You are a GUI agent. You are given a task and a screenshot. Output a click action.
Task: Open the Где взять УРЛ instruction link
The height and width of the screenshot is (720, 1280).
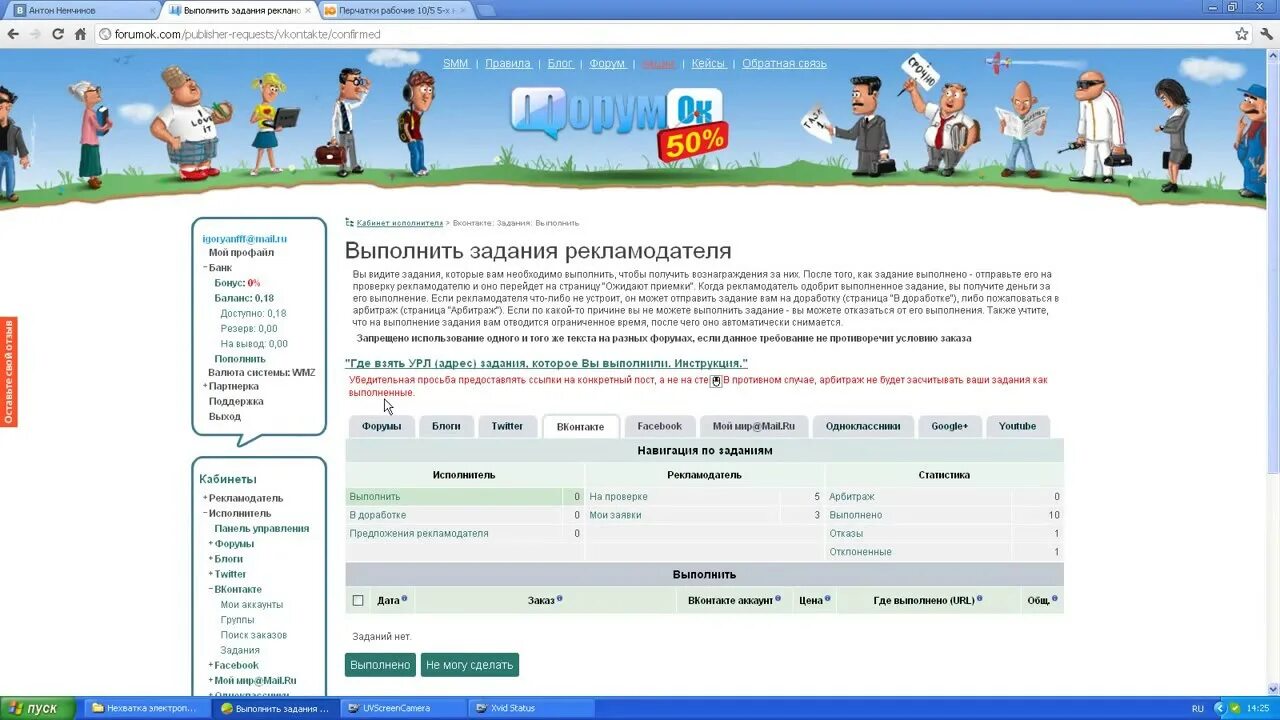coord(546,363)
